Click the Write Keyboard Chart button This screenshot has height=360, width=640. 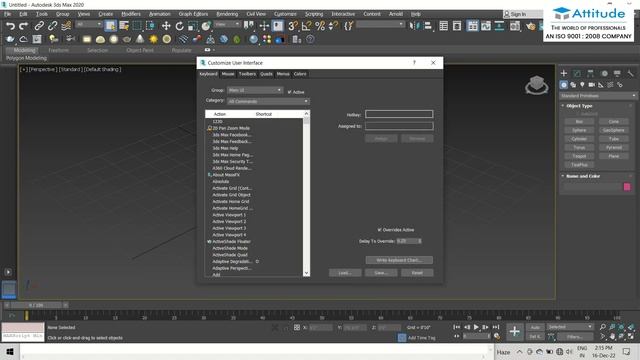399,260
